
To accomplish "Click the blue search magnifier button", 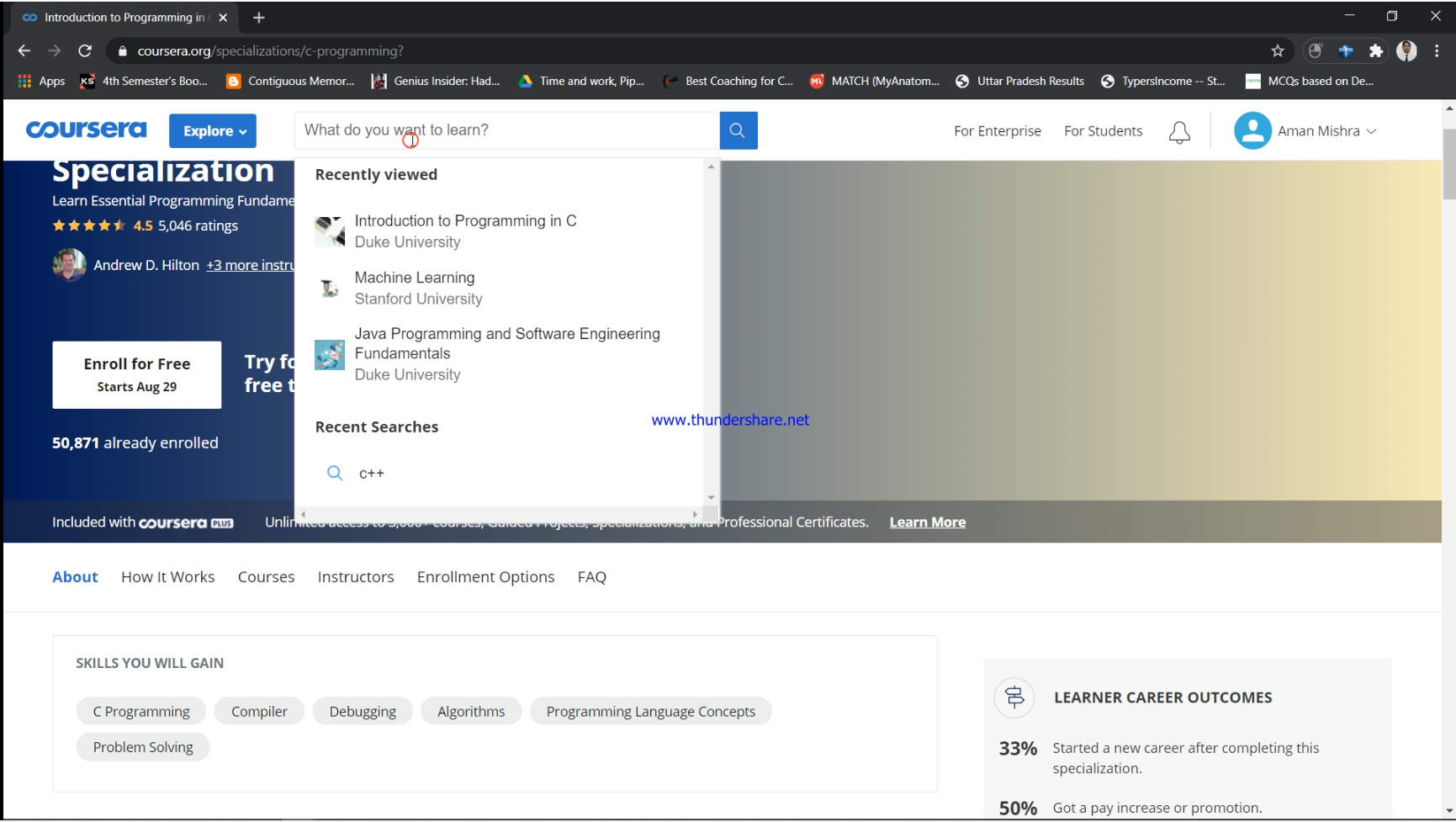I will [738, 130].
